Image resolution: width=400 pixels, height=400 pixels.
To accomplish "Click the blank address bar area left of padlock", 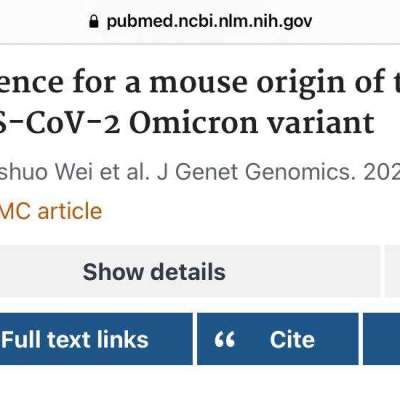I will [44, 22].
